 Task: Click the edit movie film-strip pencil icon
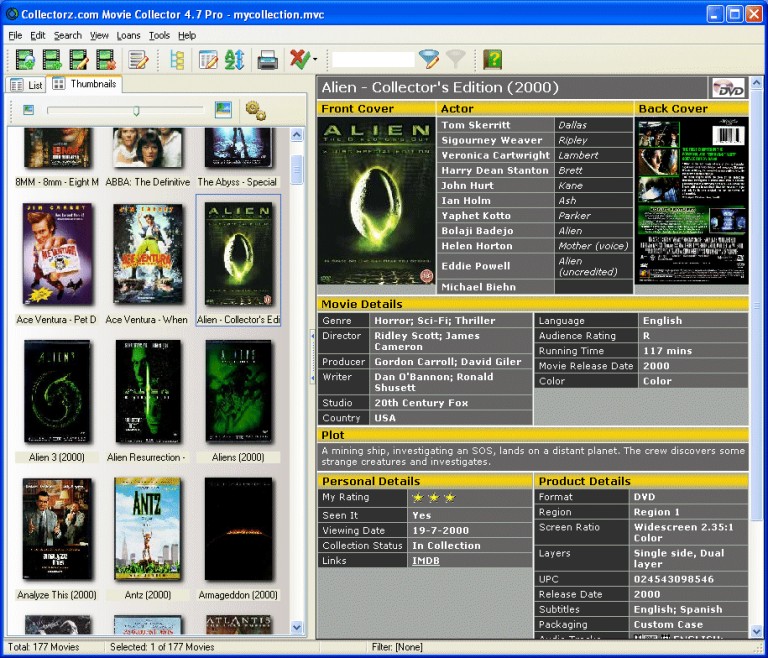(79, 60)
